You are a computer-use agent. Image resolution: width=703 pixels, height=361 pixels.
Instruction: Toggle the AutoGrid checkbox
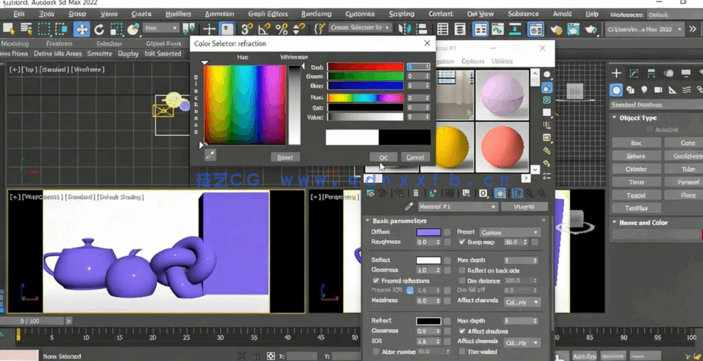coord(649,130)
